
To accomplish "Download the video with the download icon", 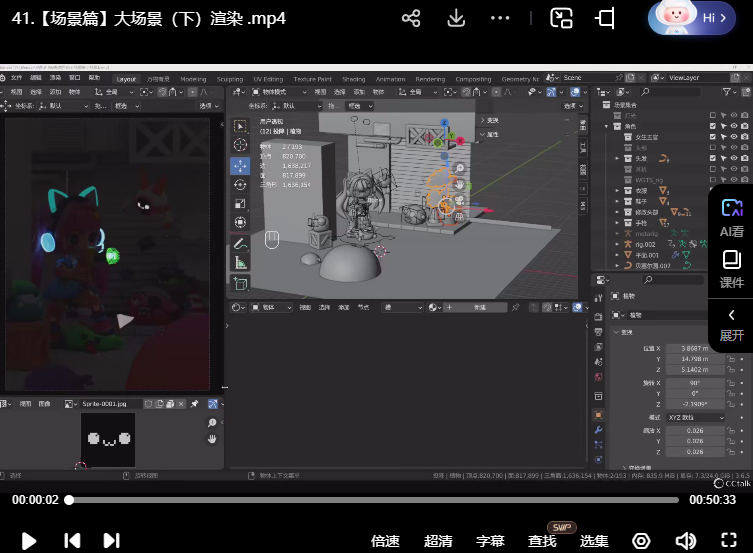I will [456, 18].
